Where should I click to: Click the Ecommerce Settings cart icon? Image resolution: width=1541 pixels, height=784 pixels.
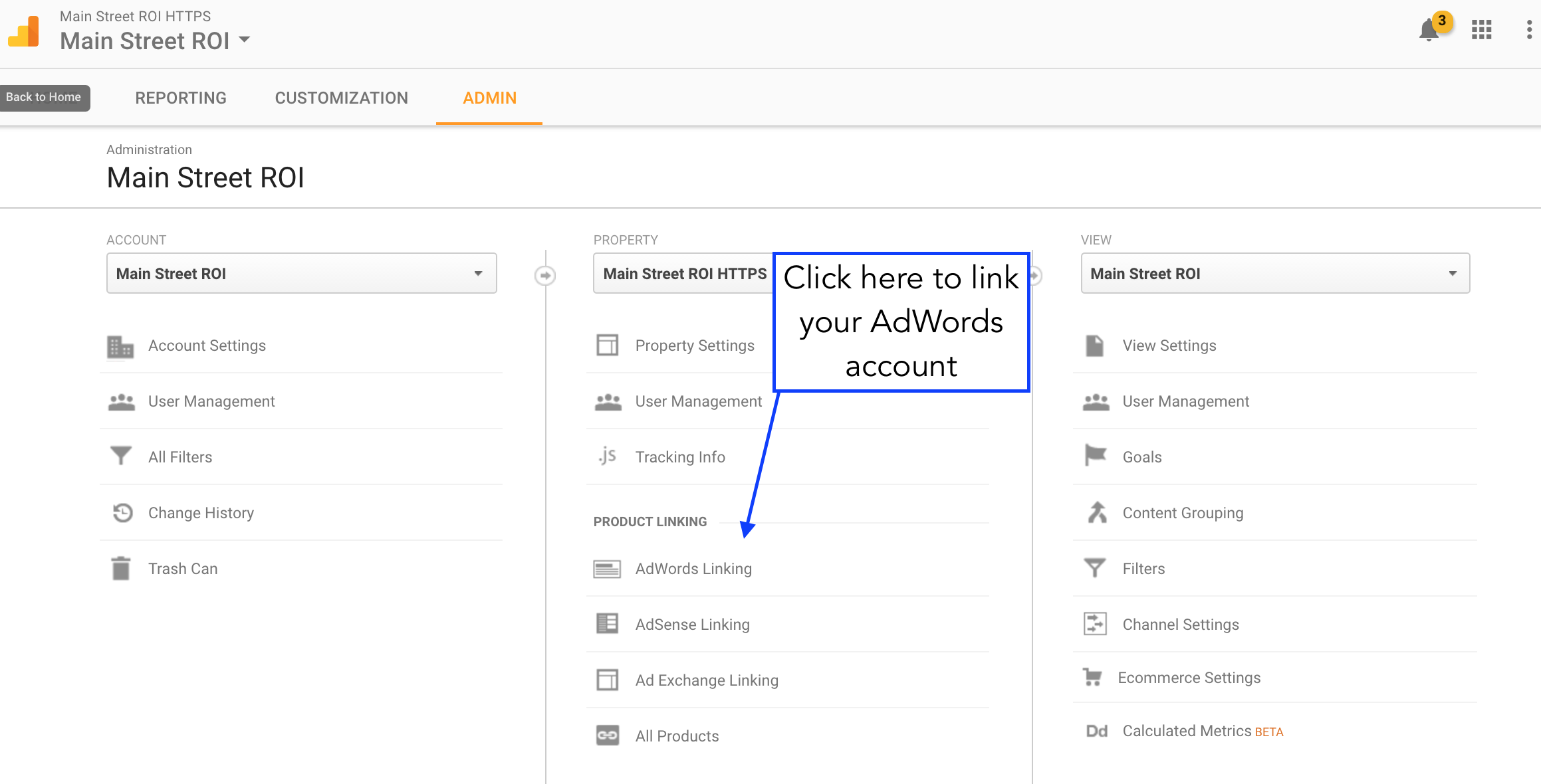1092,678
